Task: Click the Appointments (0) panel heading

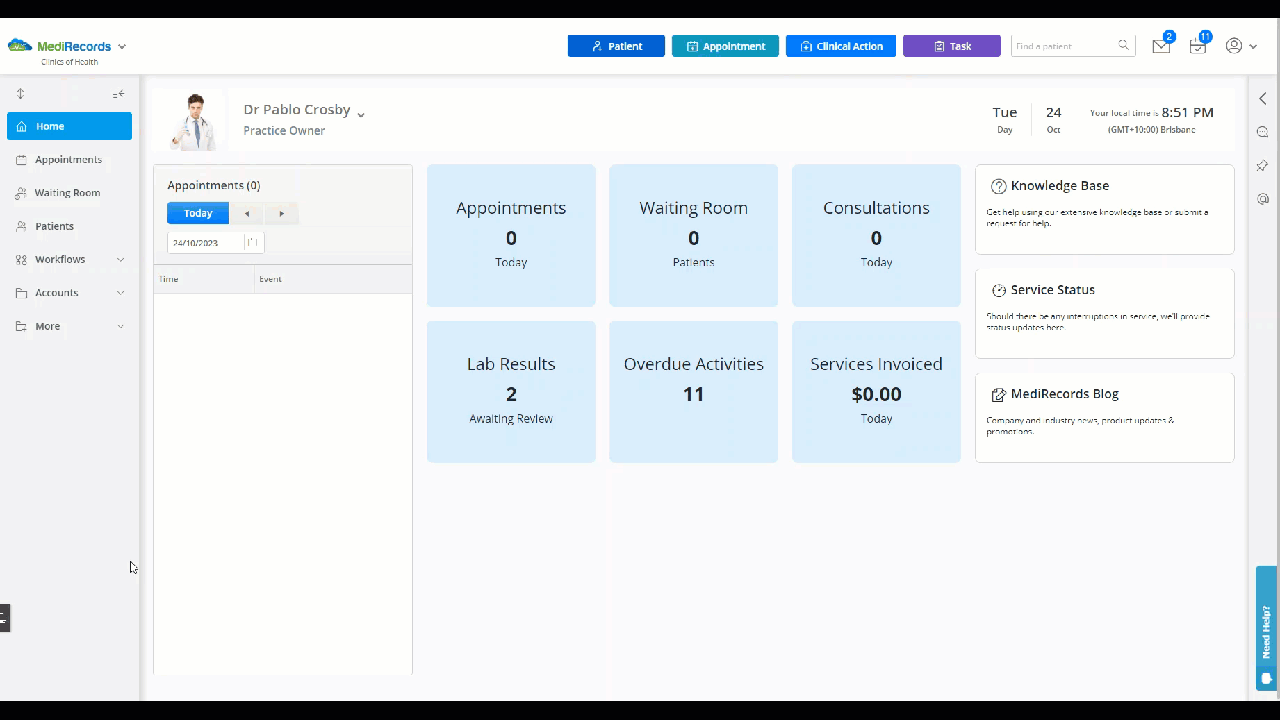Action: tap(214, 185)
